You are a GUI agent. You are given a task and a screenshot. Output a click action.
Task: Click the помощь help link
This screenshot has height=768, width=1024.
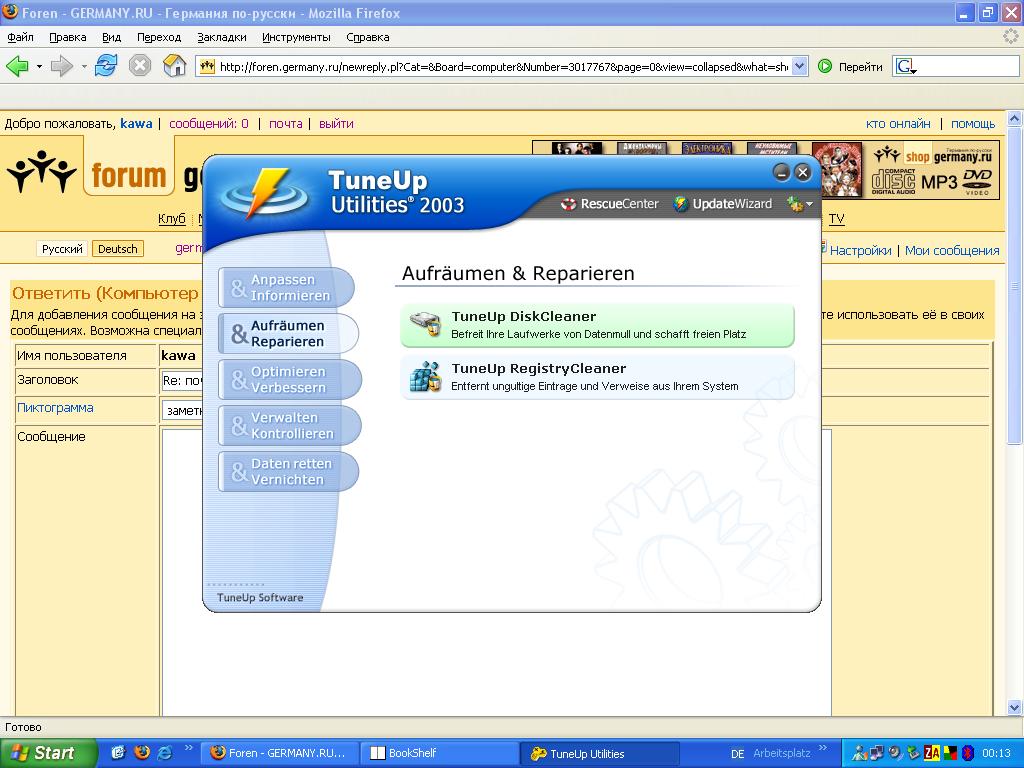973,123
